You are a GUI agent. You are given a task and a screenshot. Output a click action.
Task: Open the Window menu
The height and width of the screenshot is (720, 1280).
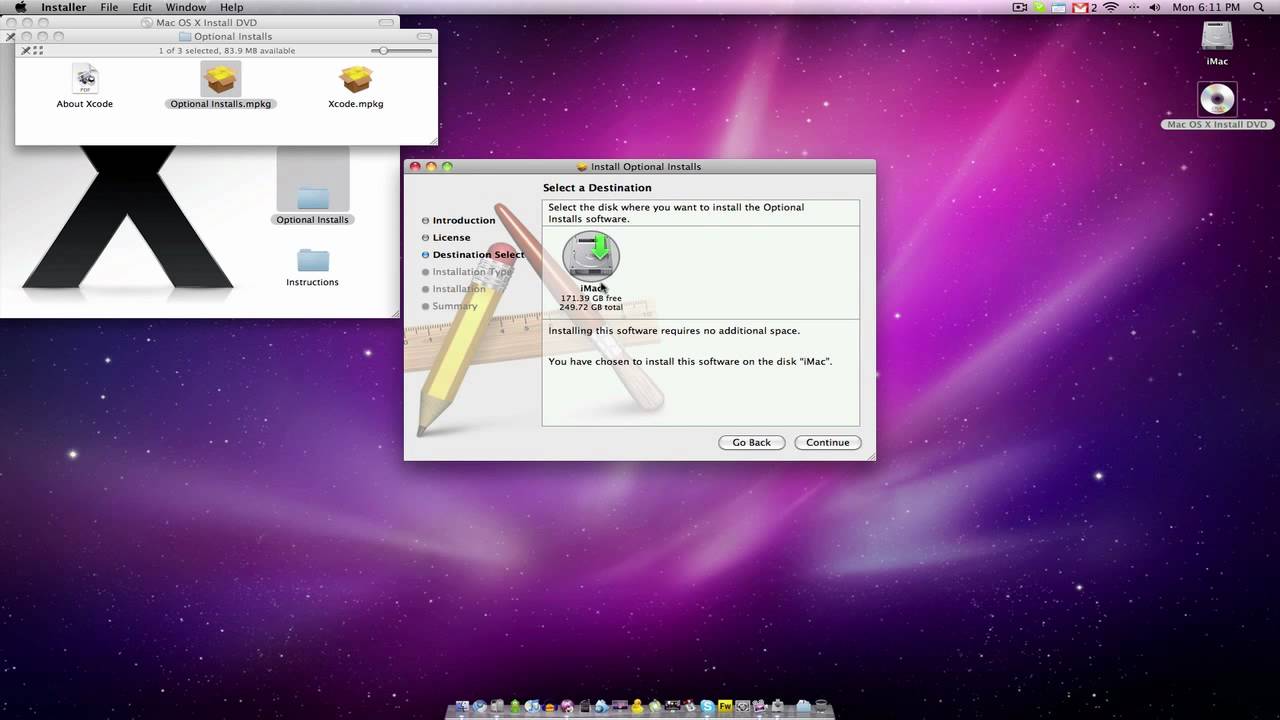pos(185,7)
